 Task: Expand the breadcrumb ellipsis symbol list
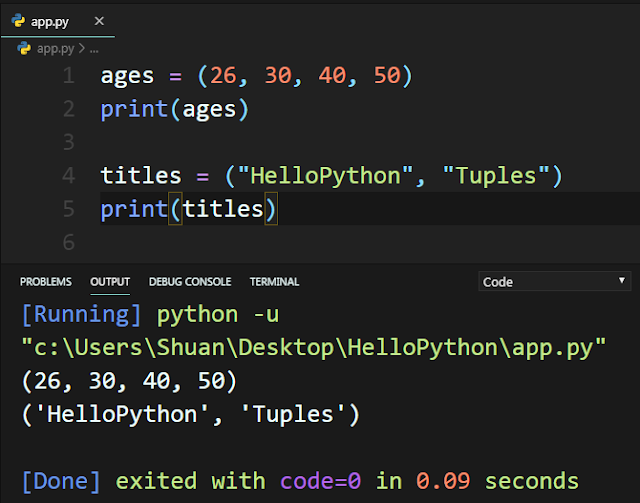tap(94, 50)
